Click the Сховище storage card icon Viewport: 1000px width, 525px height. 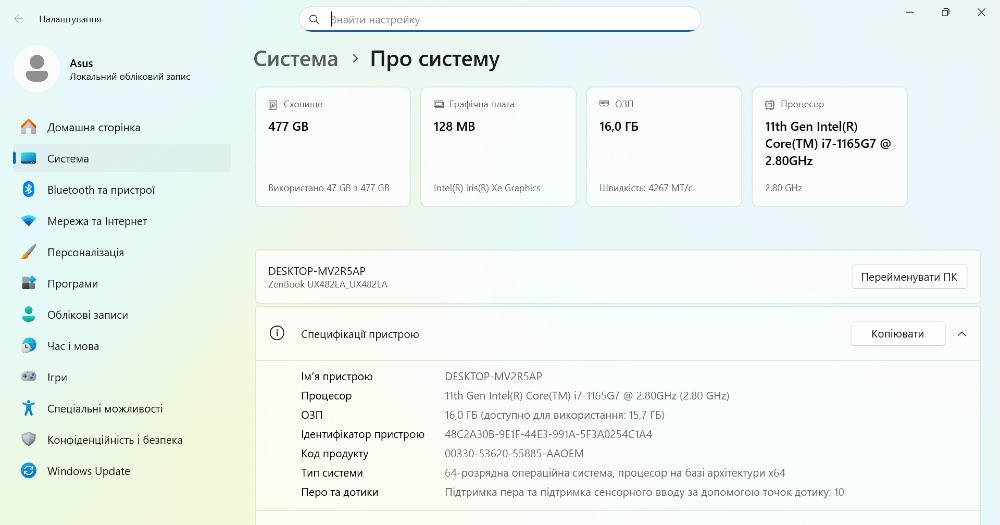273,104
